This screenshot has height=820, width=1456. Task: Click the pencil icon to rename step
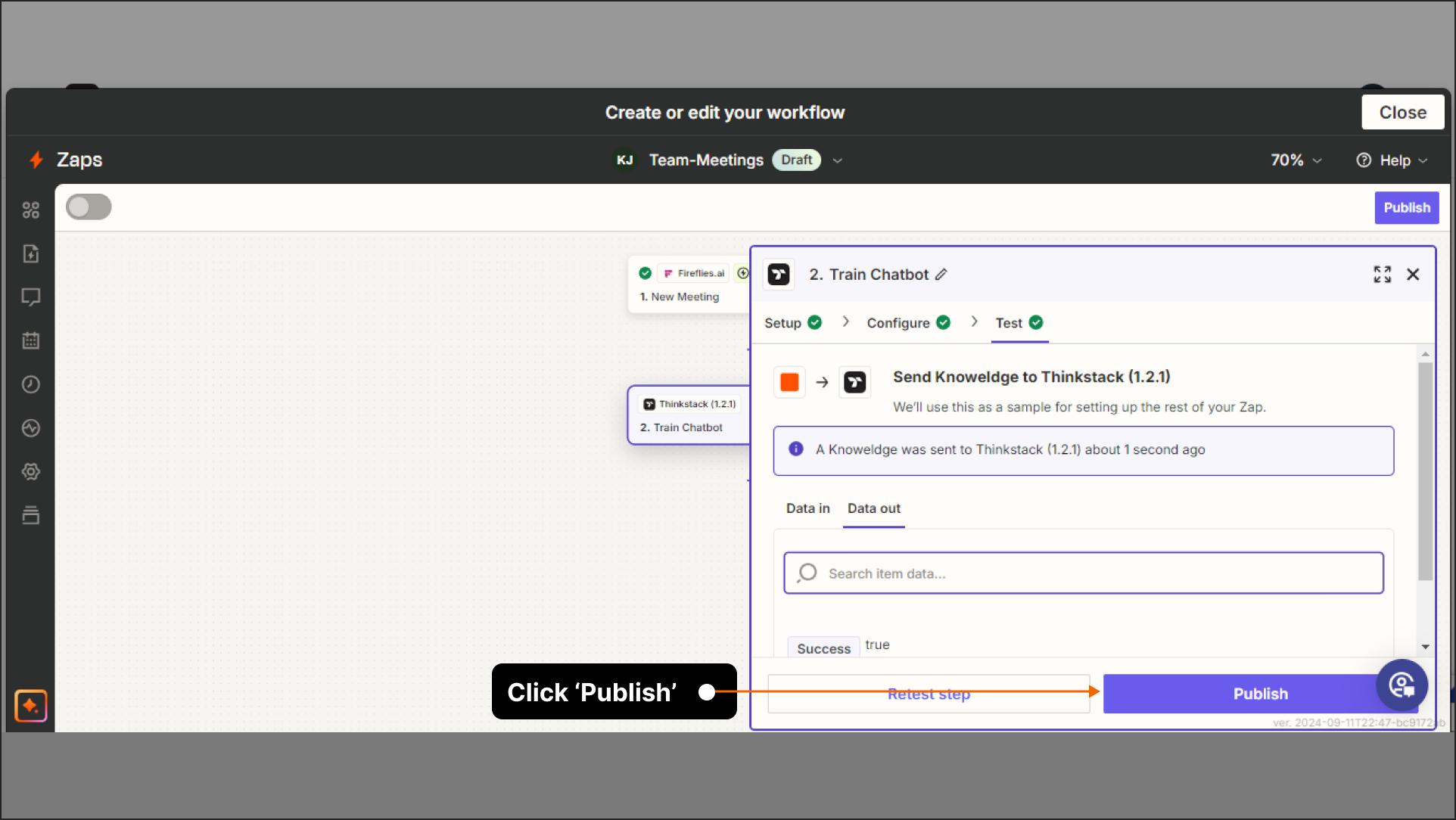click(941, 275)
